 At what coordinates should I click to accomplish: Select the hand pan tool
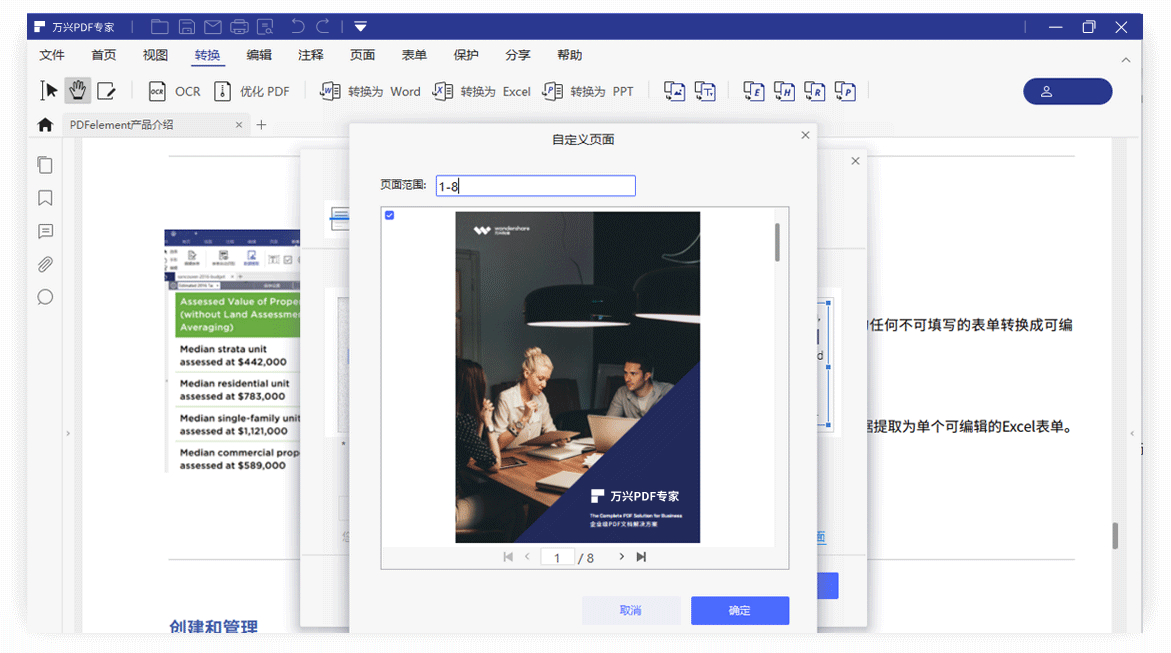point(77,91)
